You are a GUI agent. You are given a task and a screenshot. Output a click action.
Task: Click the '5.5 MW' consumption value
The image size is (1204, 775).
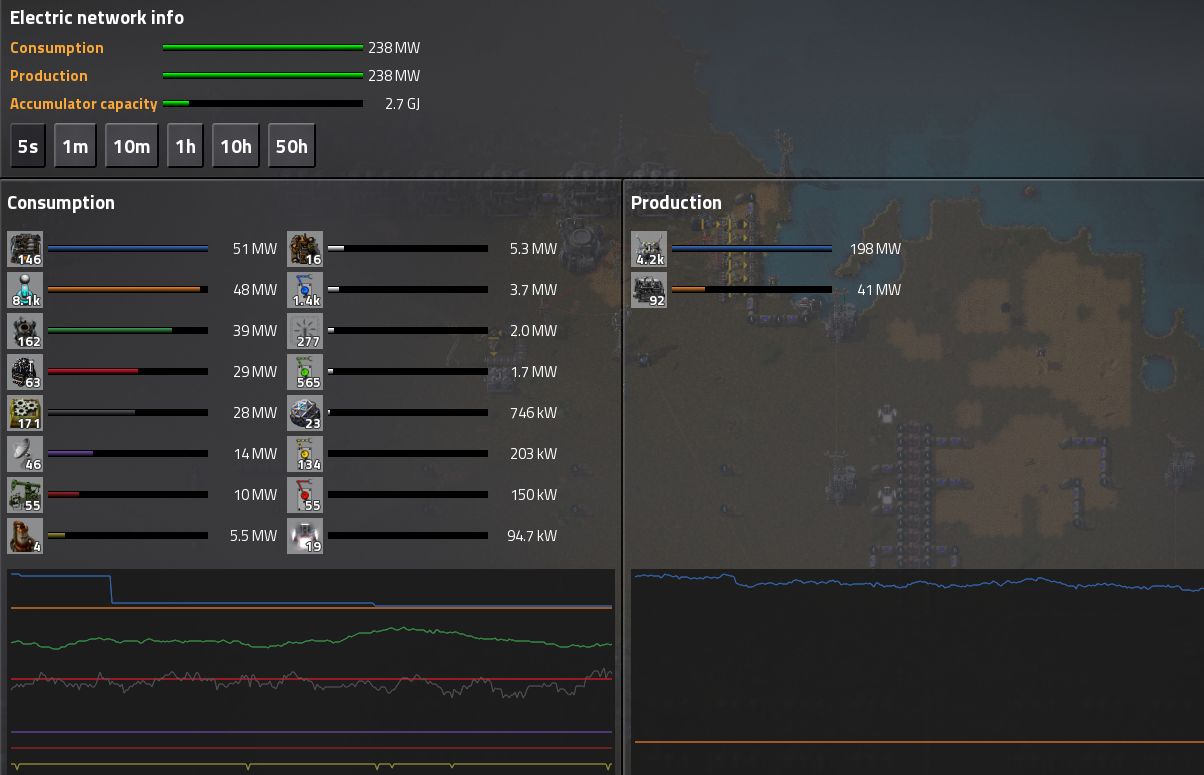(x=253, y=536)
